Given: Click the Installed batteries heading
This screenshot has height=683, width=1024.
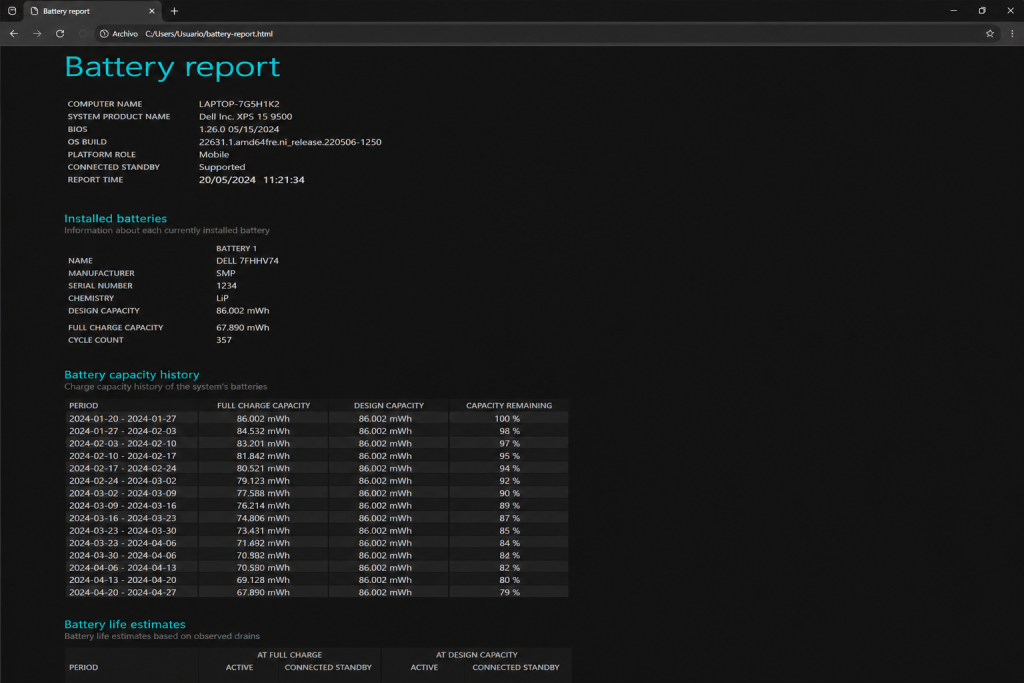Looking at the screenshot, I should click(115, 218).
